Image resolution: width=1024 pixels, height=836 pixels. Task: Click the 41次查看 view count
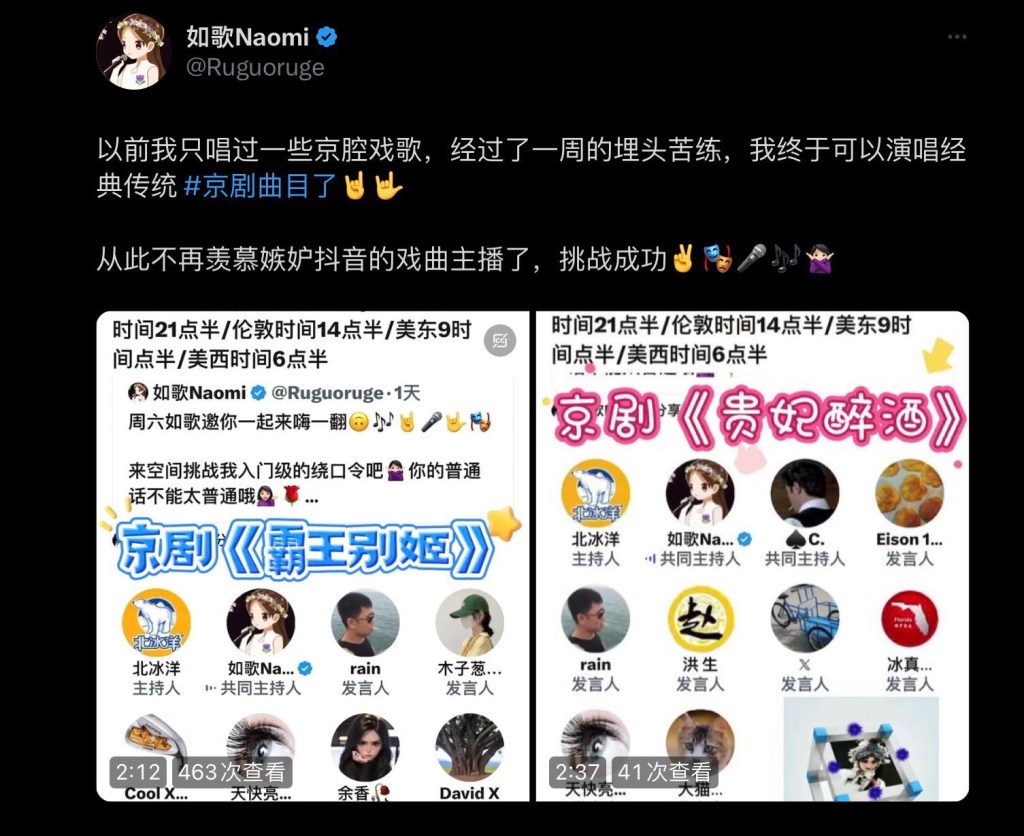[664, 772]
